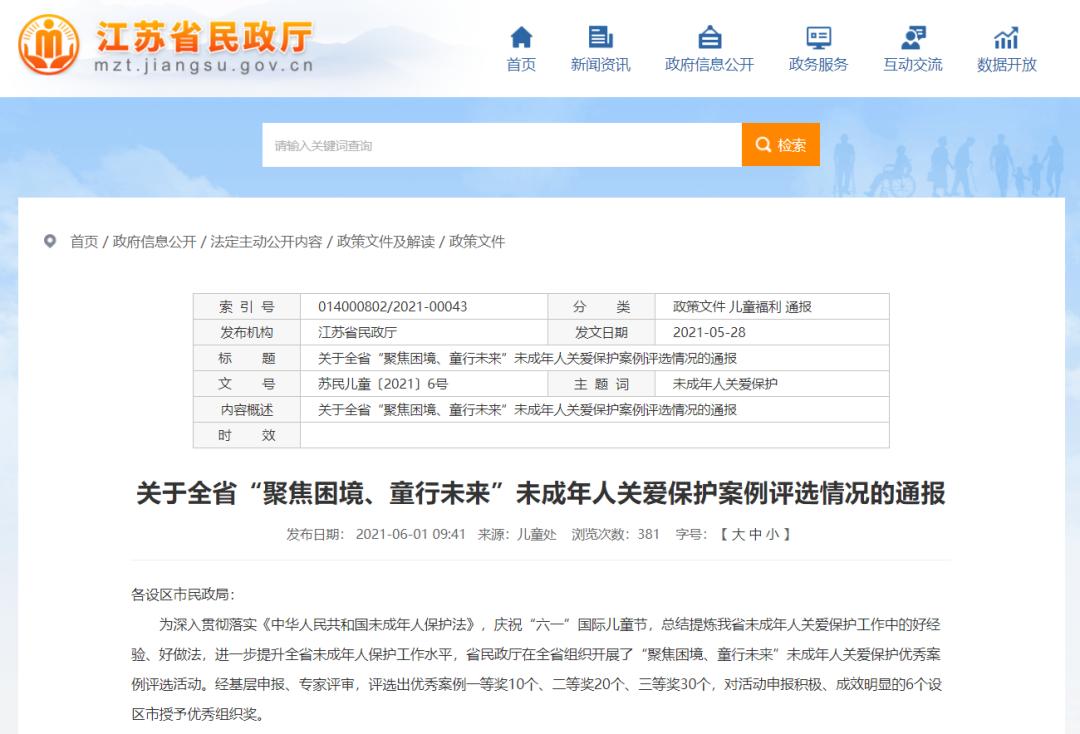The image size is (1080, 734).
Task: Click the 新闻资讯 news icon
Action: [600, 38]
